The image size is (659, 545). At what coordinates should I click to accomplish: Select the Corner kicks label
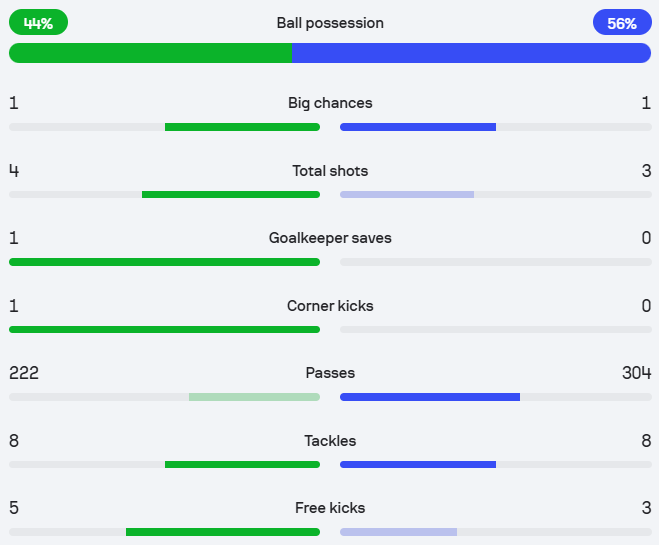pos(330,306)
